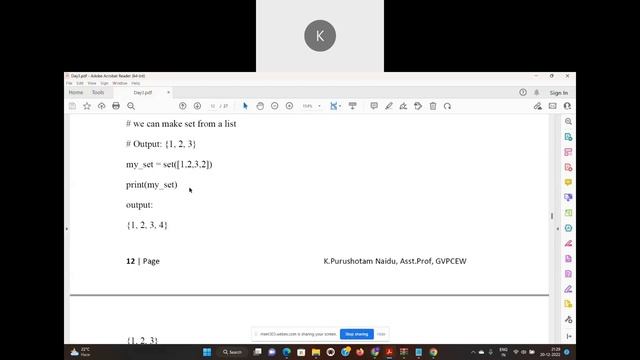Show hidden system tray icons chevron
Screen dimensions: 640x360
click(473, 352)
